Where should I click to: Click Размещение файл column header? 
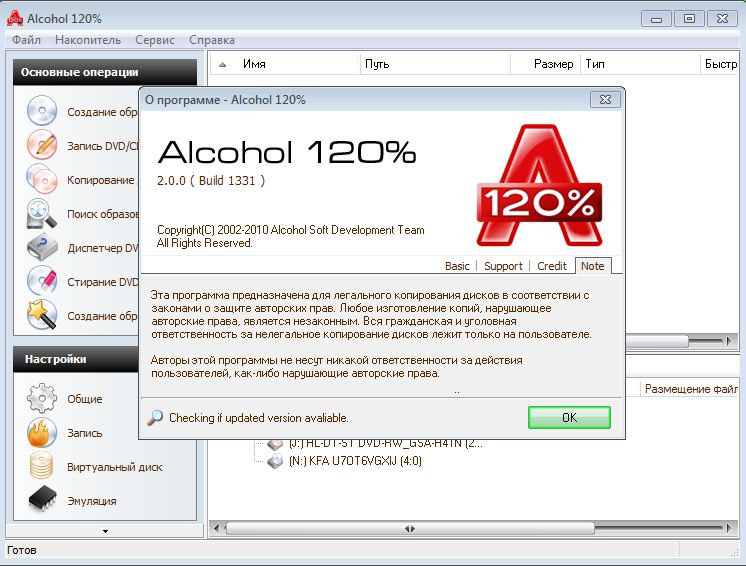pyautogui.click(x=691, y=389)
